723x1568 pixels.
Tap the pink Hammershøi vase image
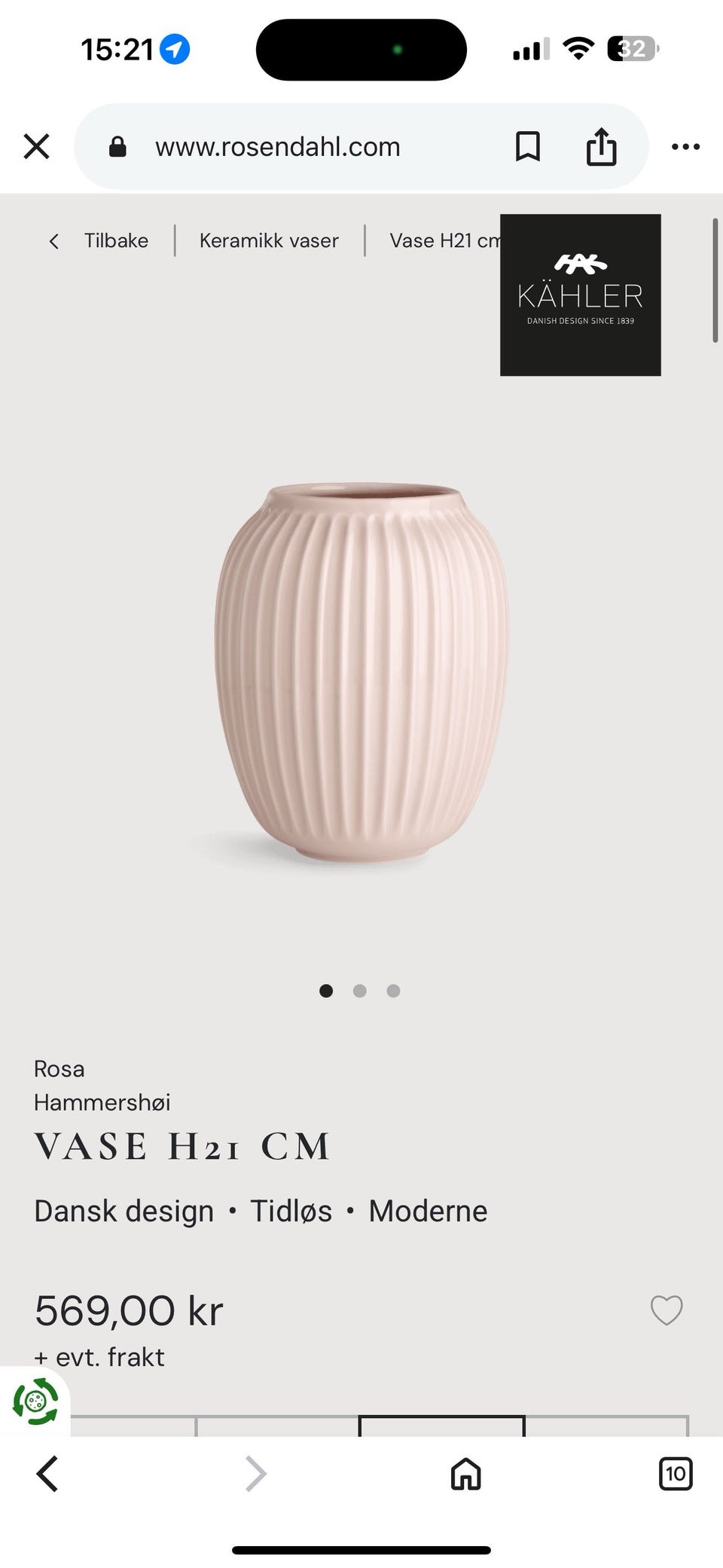[361, 674]
